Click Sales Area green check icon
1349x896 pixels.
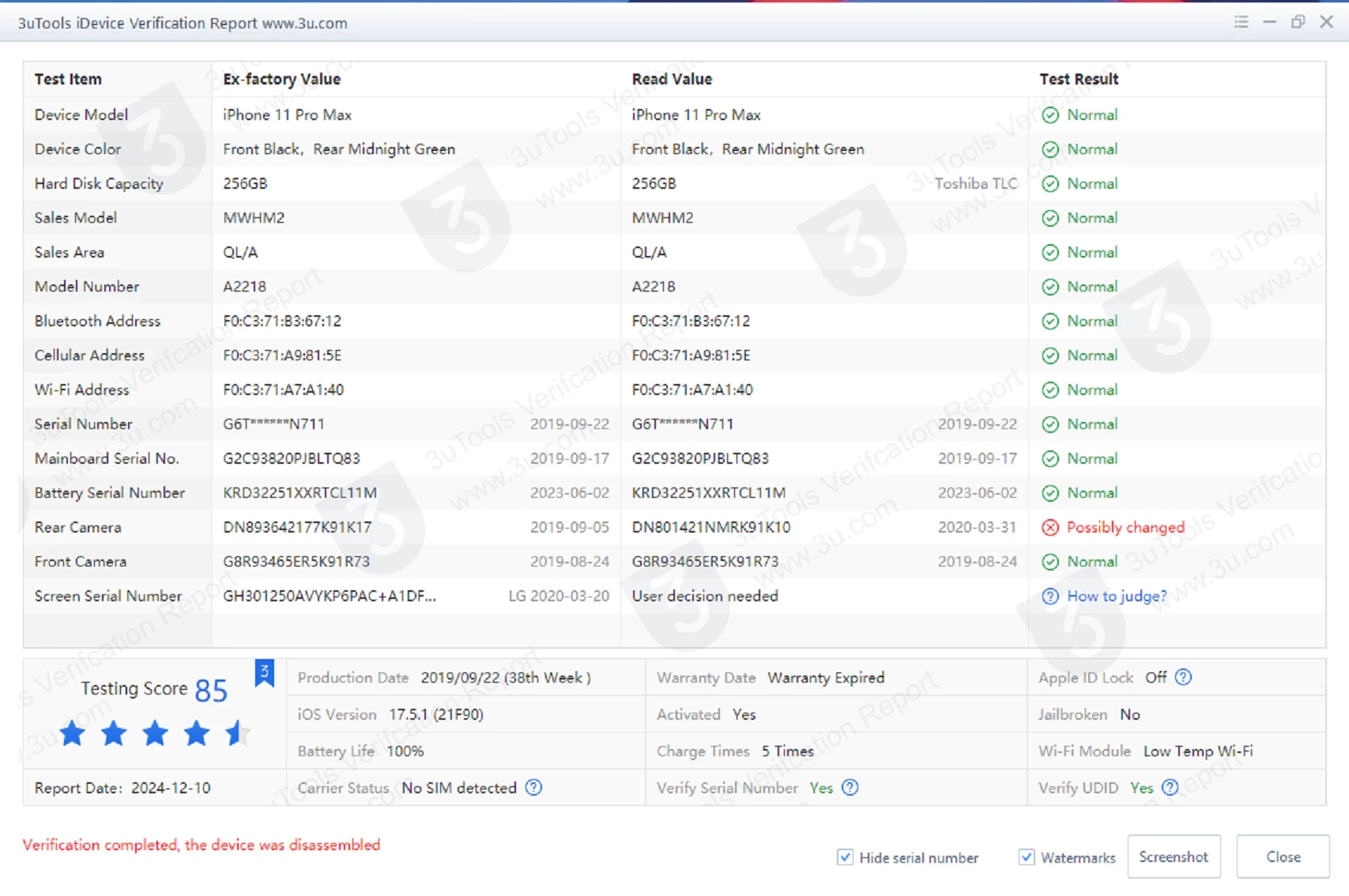pyautogui.click(x=1050, y=253)
